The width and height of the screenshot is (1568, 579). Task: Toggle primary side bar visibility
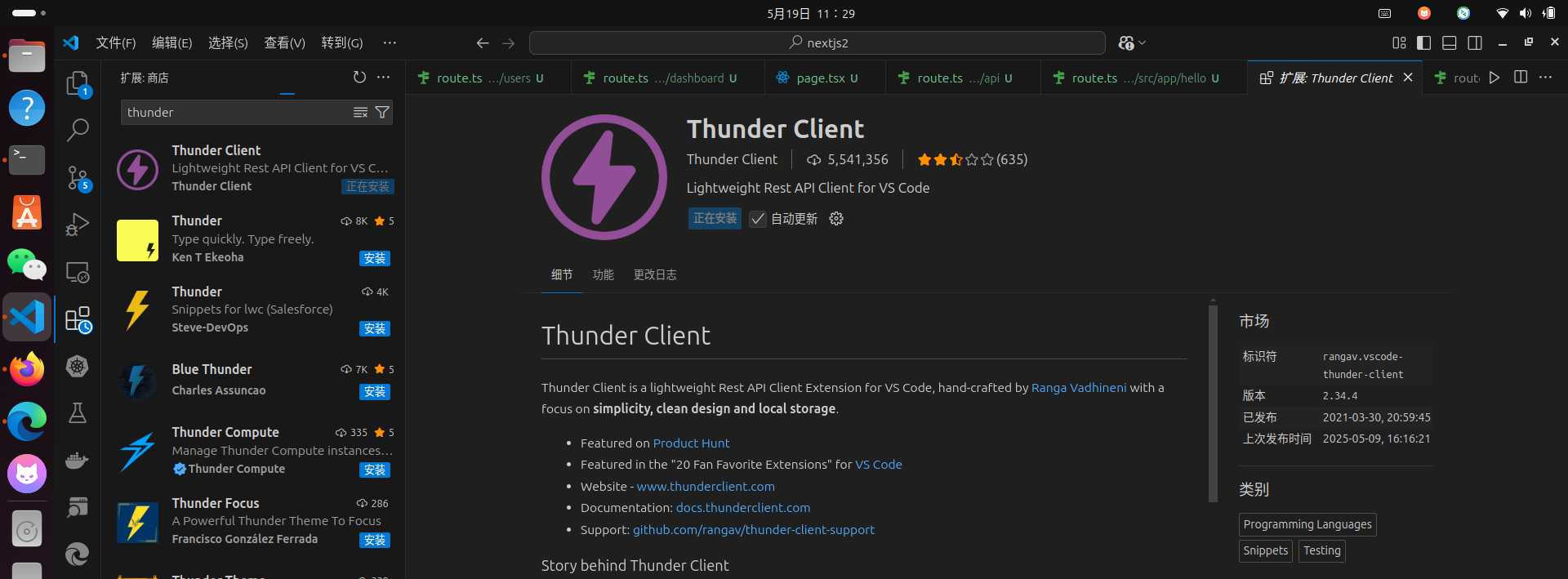[1424, 42]
